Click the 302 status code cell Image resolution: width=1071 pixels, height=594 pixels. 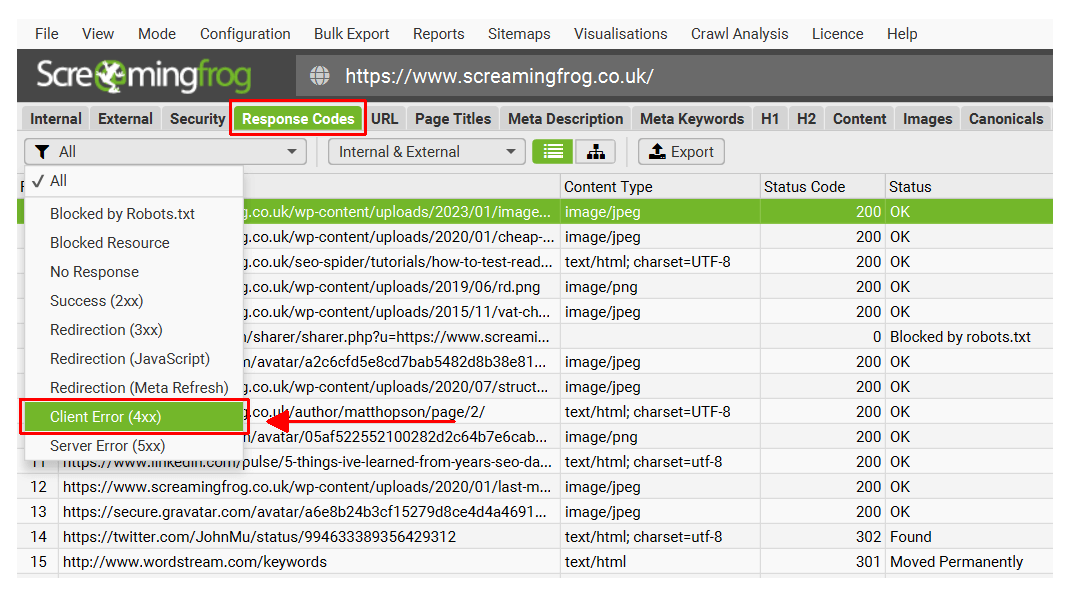tap(822, 537)
